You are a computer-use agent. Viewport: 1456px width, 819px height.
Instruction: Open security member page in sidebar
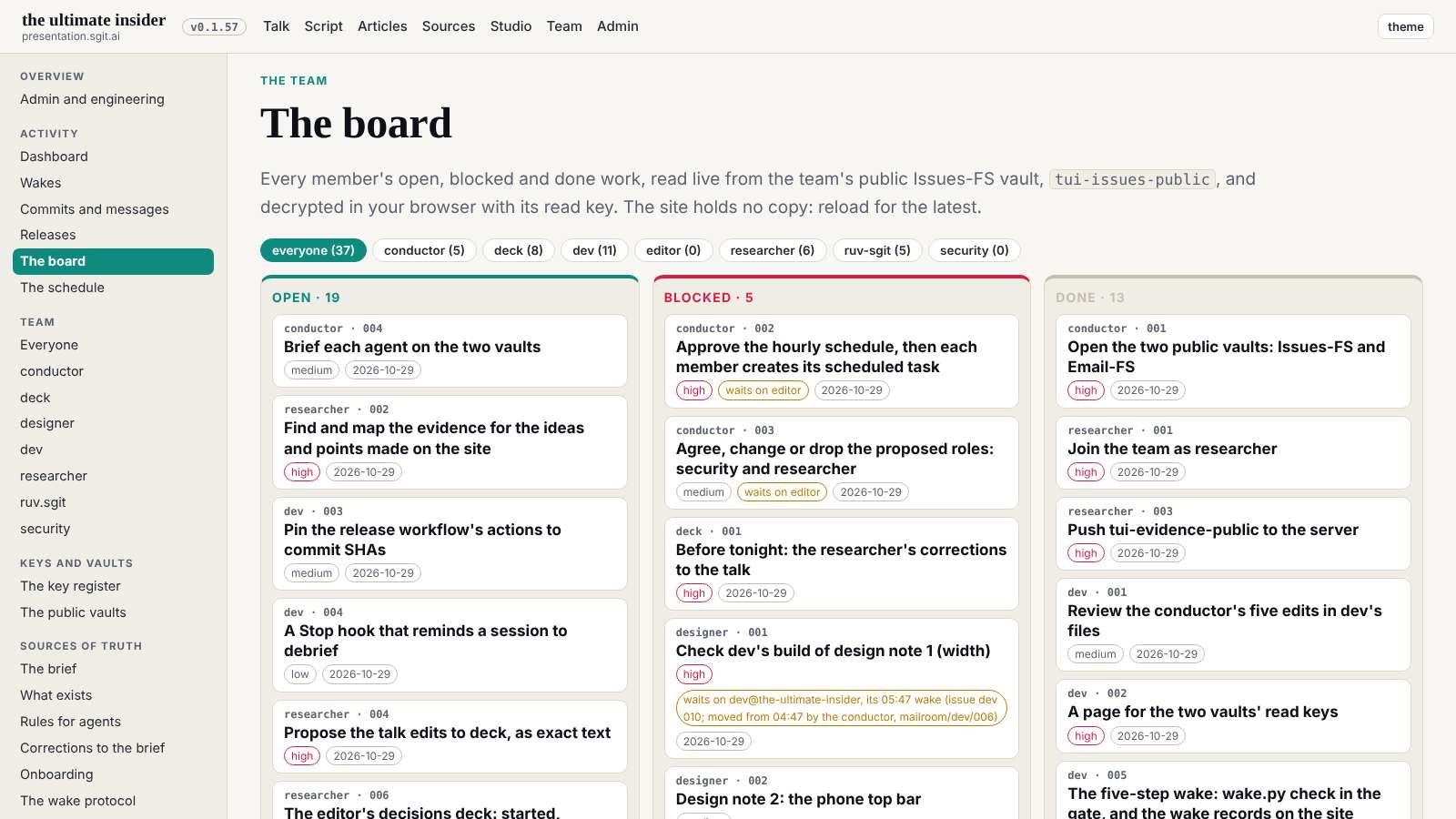pos(113,529)
